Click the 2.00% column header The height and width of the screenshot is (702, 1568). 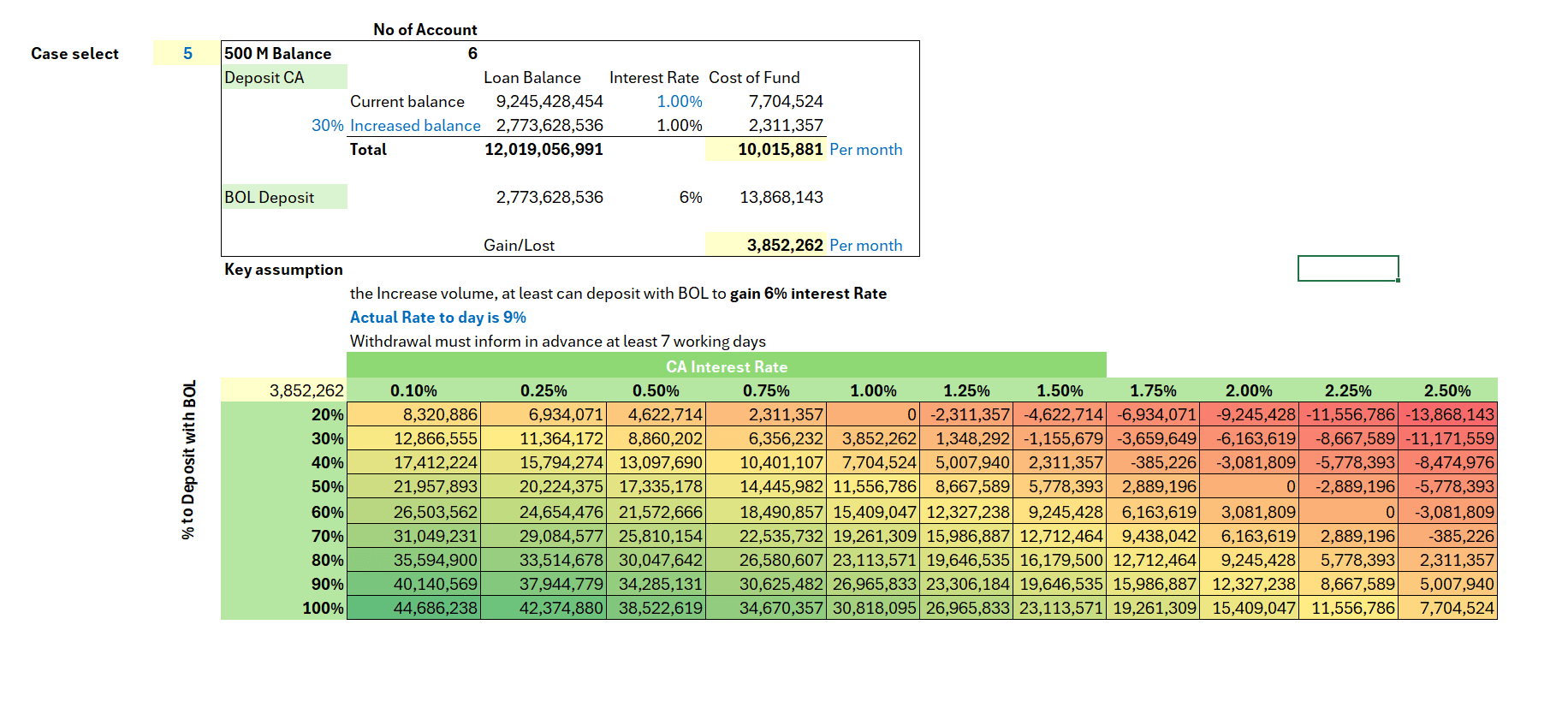click(1249, 390)
